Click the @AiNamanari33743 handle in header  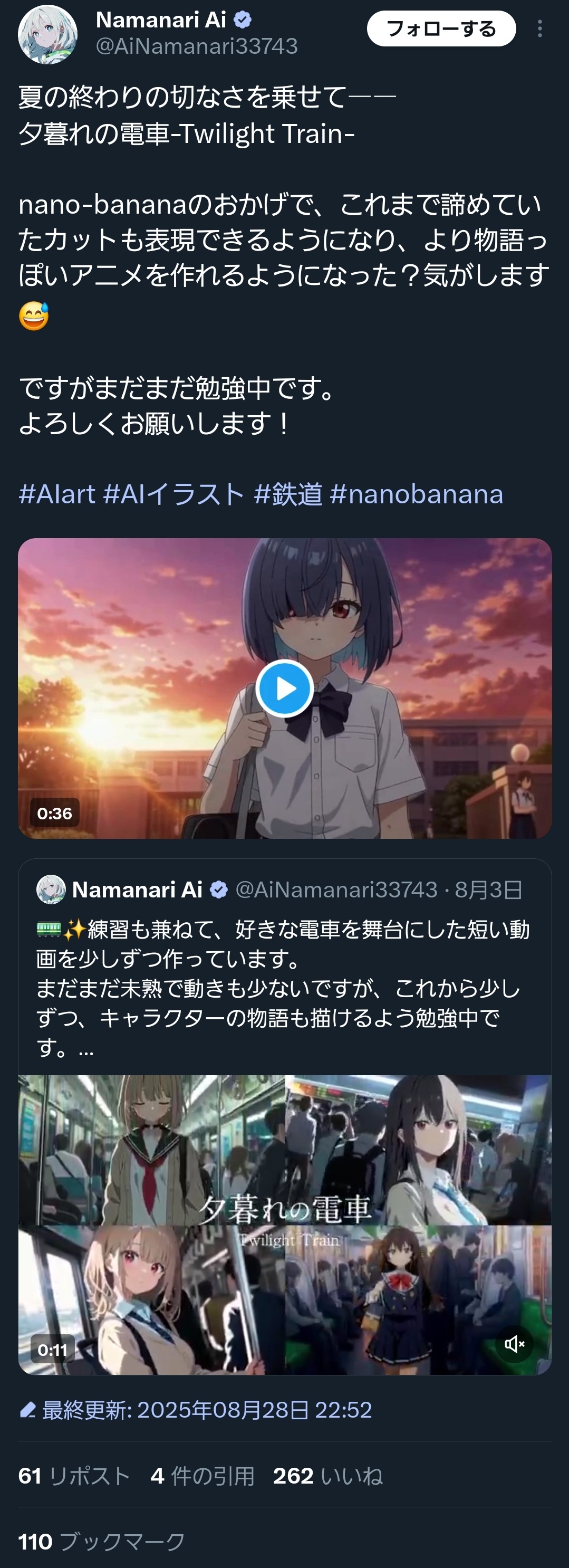[x=197, y=46]
